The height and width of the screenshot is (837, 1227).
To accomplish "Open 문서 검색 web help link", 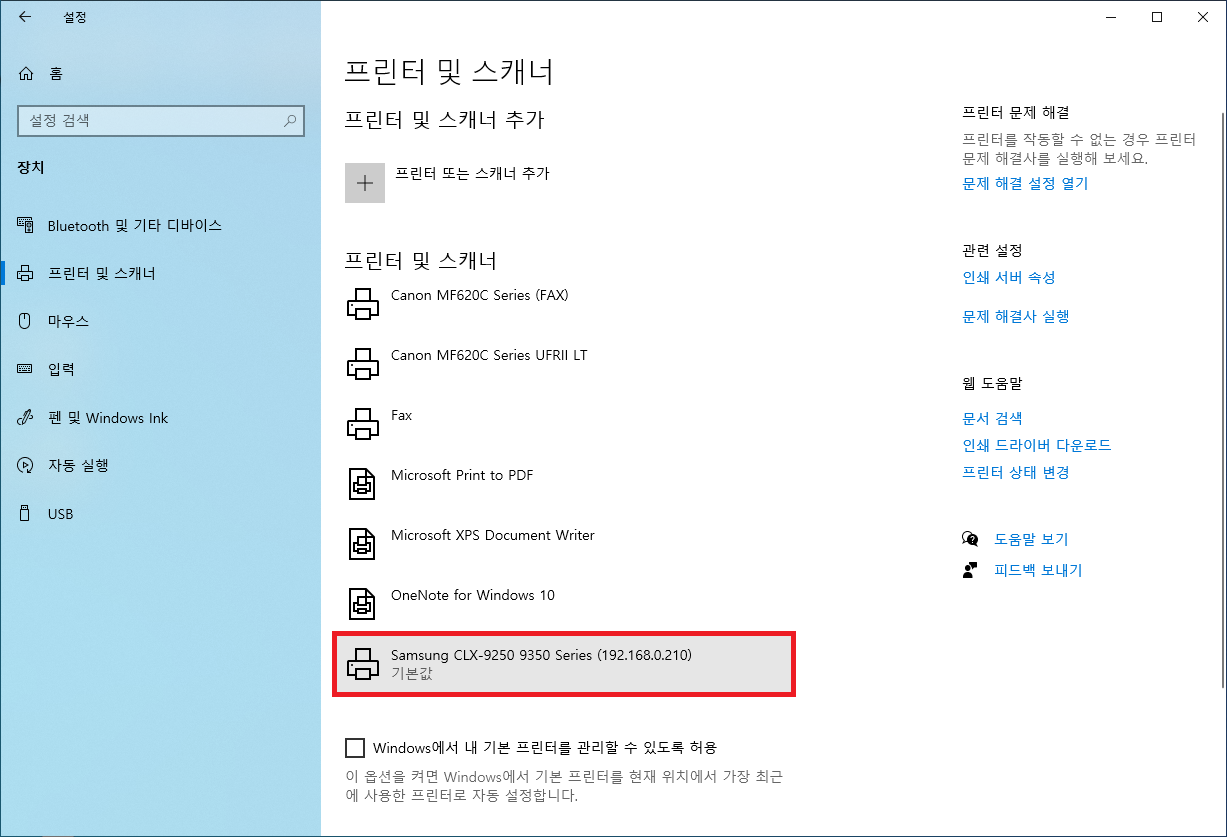I will pyautogui.click(x=992, y=418).
